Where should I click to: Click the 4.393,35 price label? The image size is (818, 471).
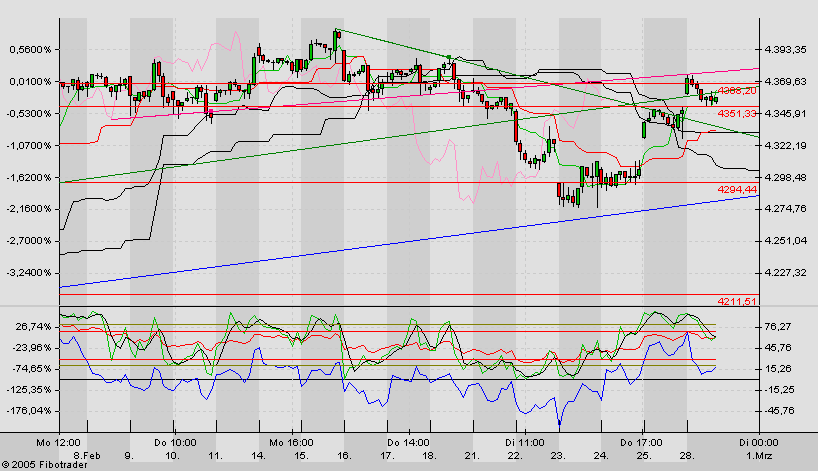(x=785, y=50)
